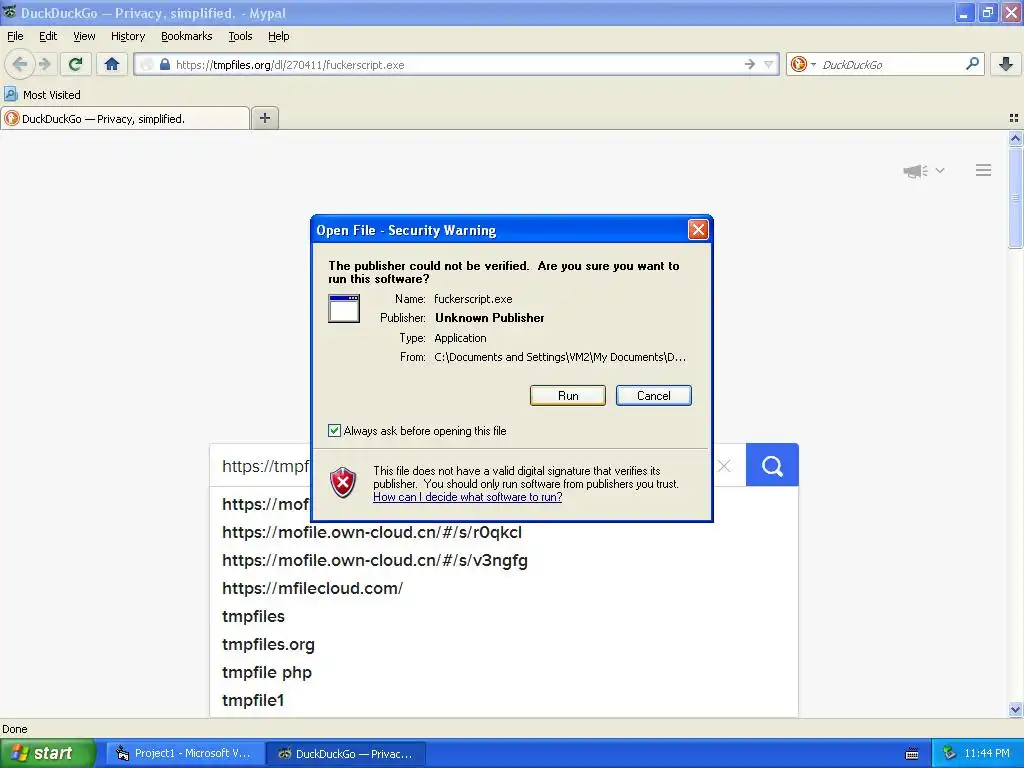Select the DuckDuckGo — Privacy, simplified tab
The width and height of the screenshot is (1024, 768).
(125, 118)
